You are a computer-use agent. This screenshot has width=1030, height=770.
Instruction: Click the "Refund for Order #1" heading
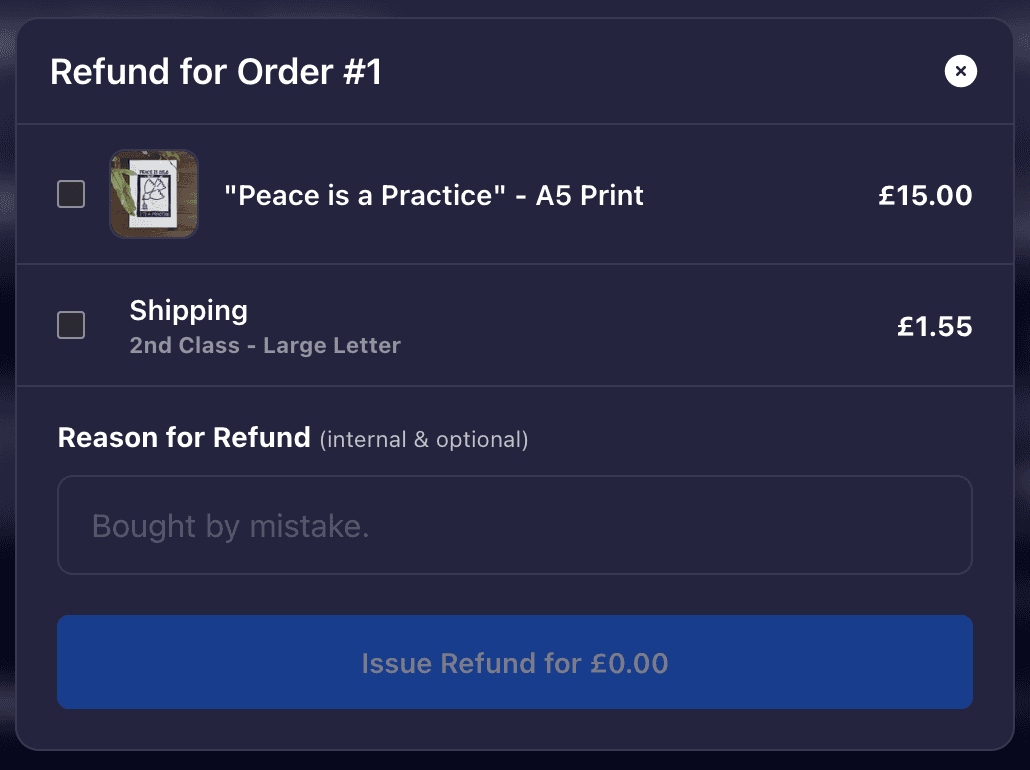[216, 72]
